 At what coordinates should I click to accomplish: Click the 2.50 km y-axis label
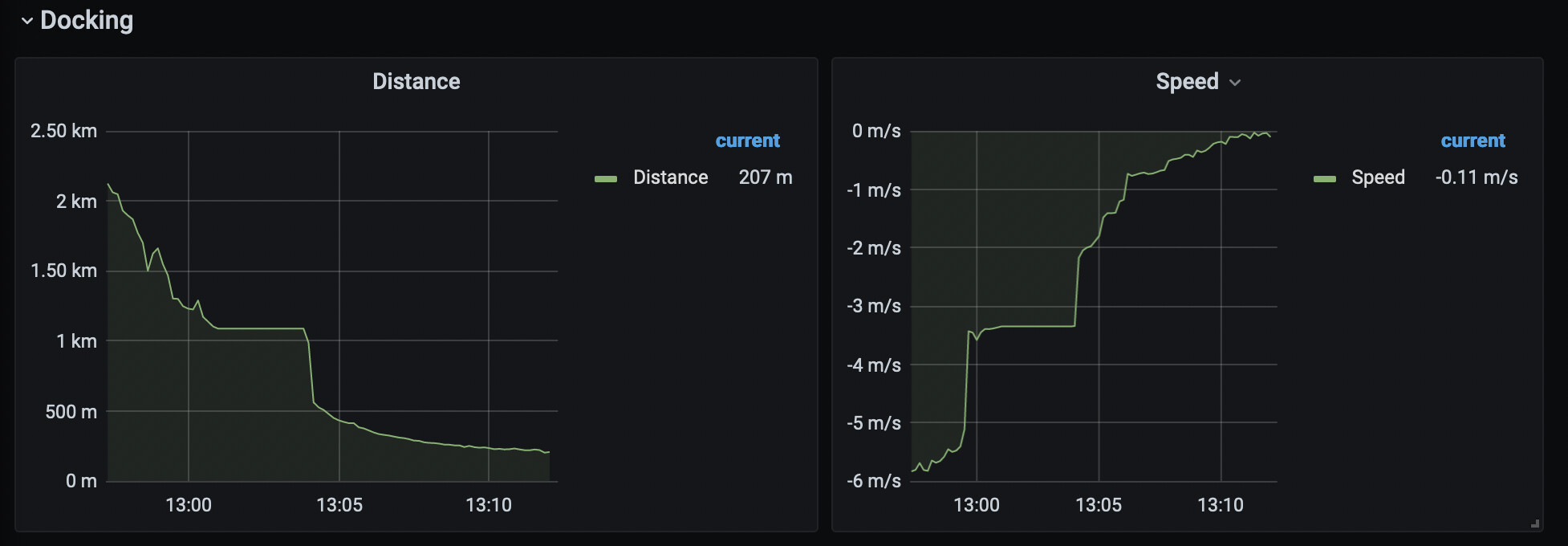[x=63, y=131]
